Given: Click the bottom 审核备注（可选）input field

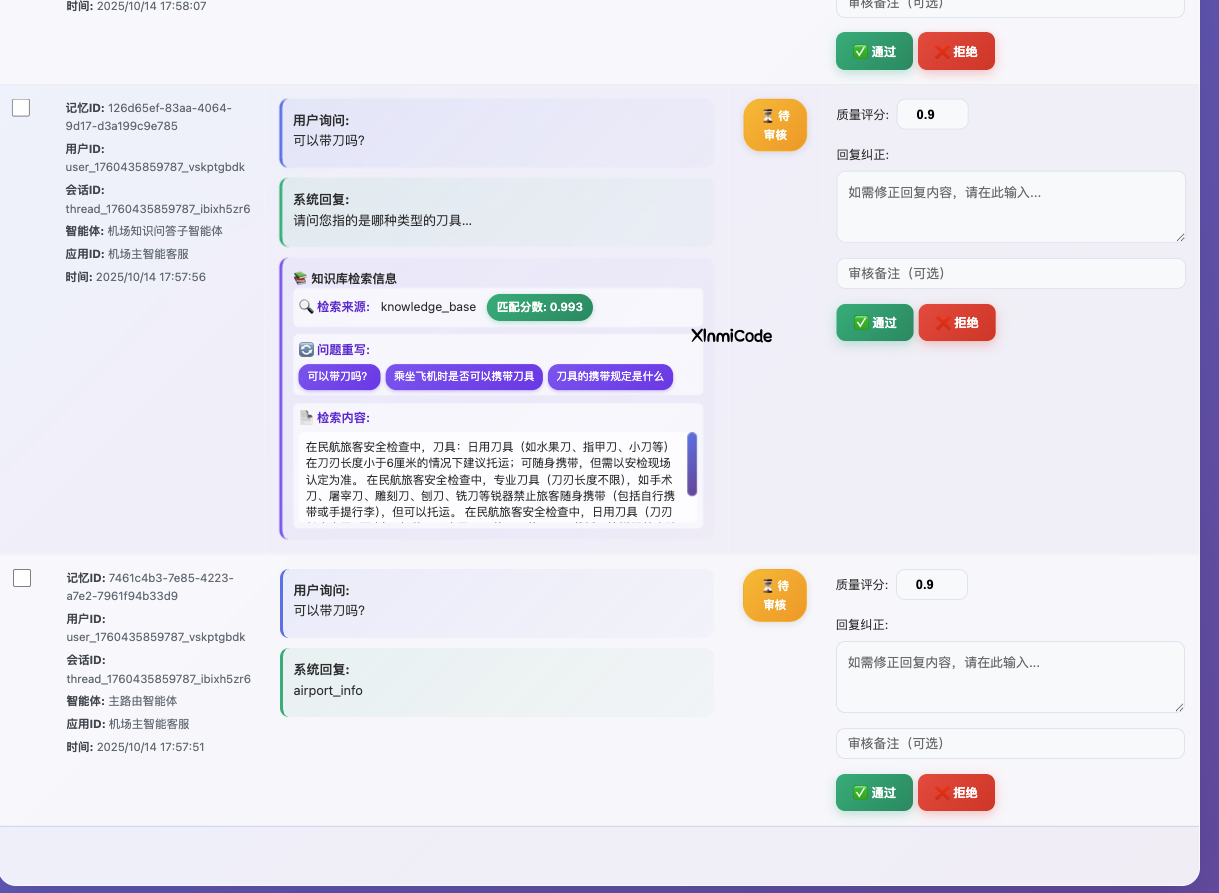Looking at the screenshot, I should coord(1010,743).
